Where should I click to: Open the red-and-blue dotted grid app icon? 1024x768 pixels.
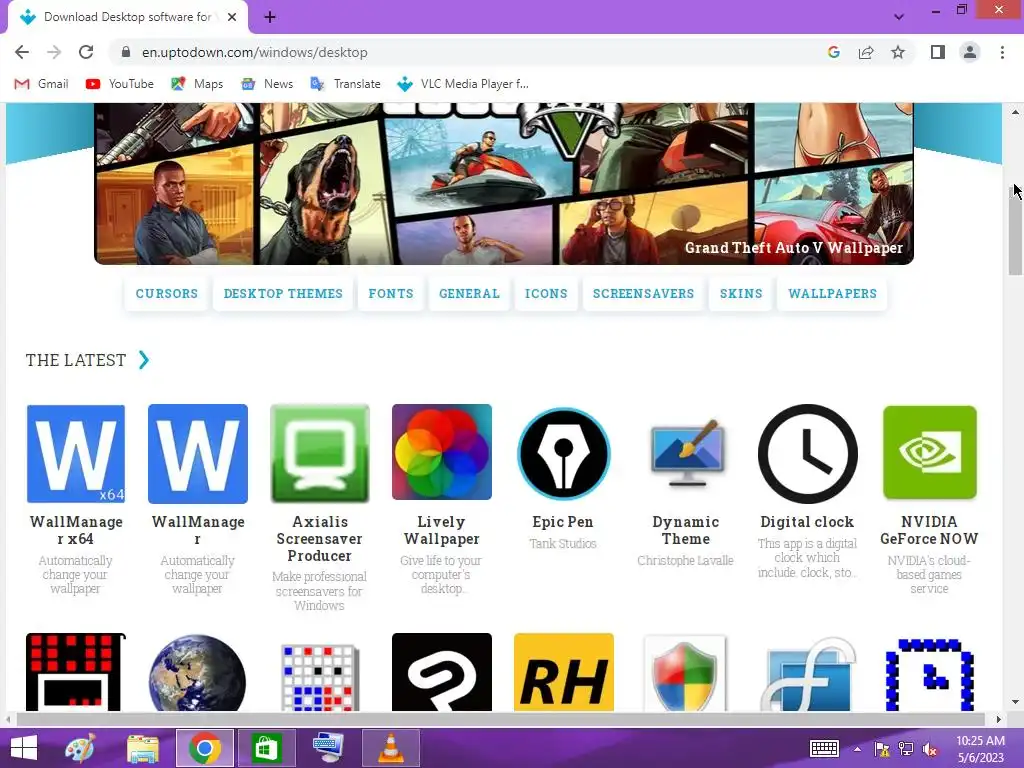[x=320, y=677]
